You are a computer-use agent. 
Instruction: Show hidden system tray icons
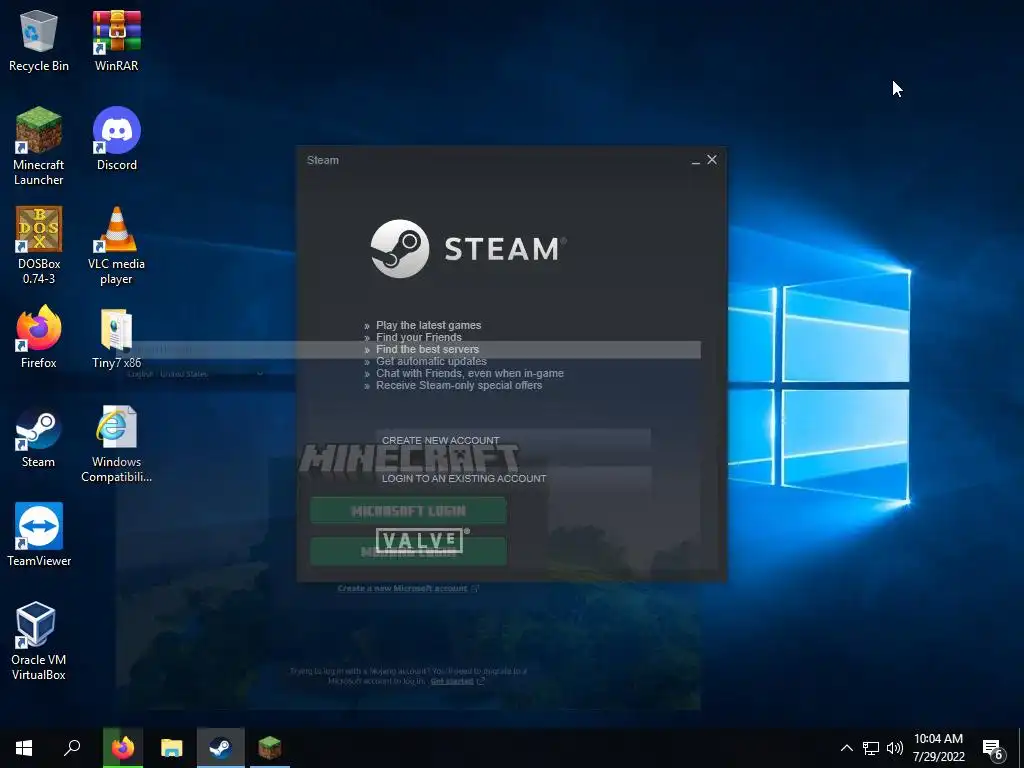[x=846, y=748]
